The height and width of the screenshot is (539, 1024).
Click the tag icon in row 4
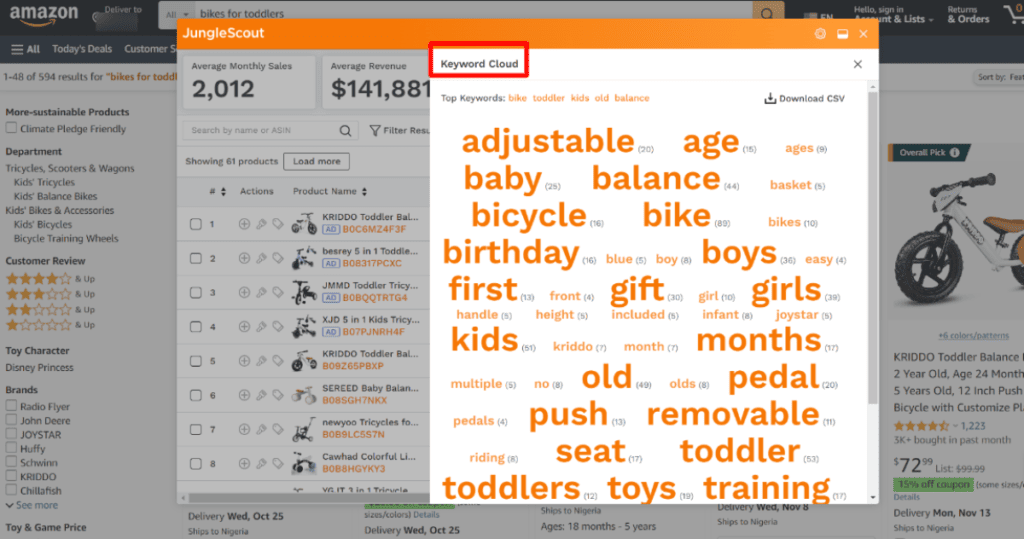278,327
